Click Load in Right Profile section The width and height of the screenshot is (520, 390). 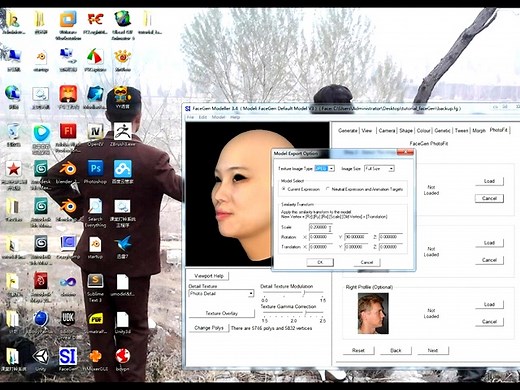click(x=489, y=304)
